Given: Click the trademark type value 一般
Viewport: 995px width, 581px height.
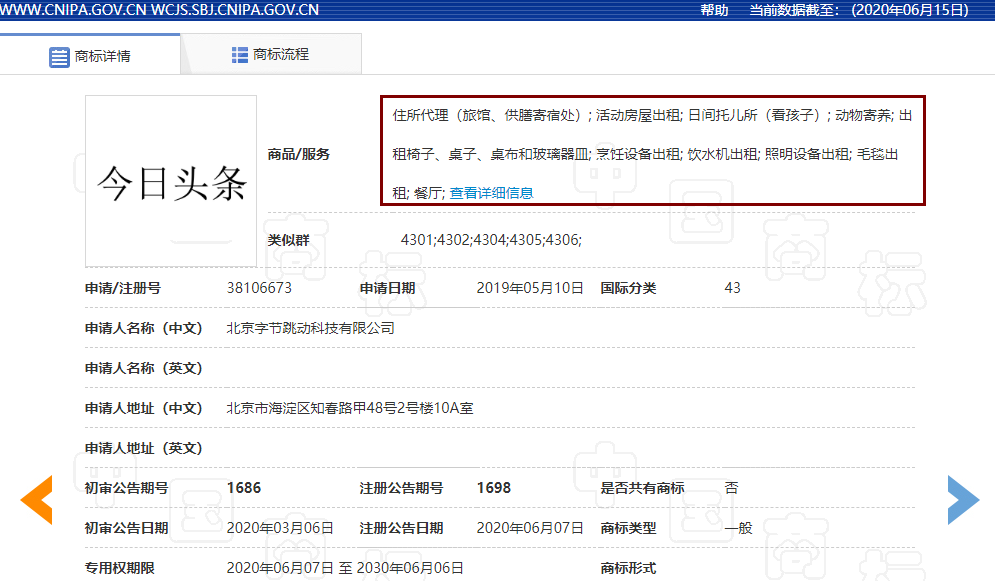Looking at the screenshot, I should click(739, 528).
